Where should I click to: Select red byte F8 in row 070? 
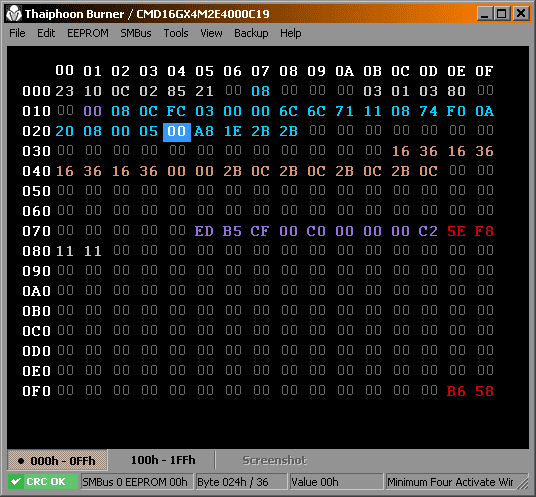[484, 231]
